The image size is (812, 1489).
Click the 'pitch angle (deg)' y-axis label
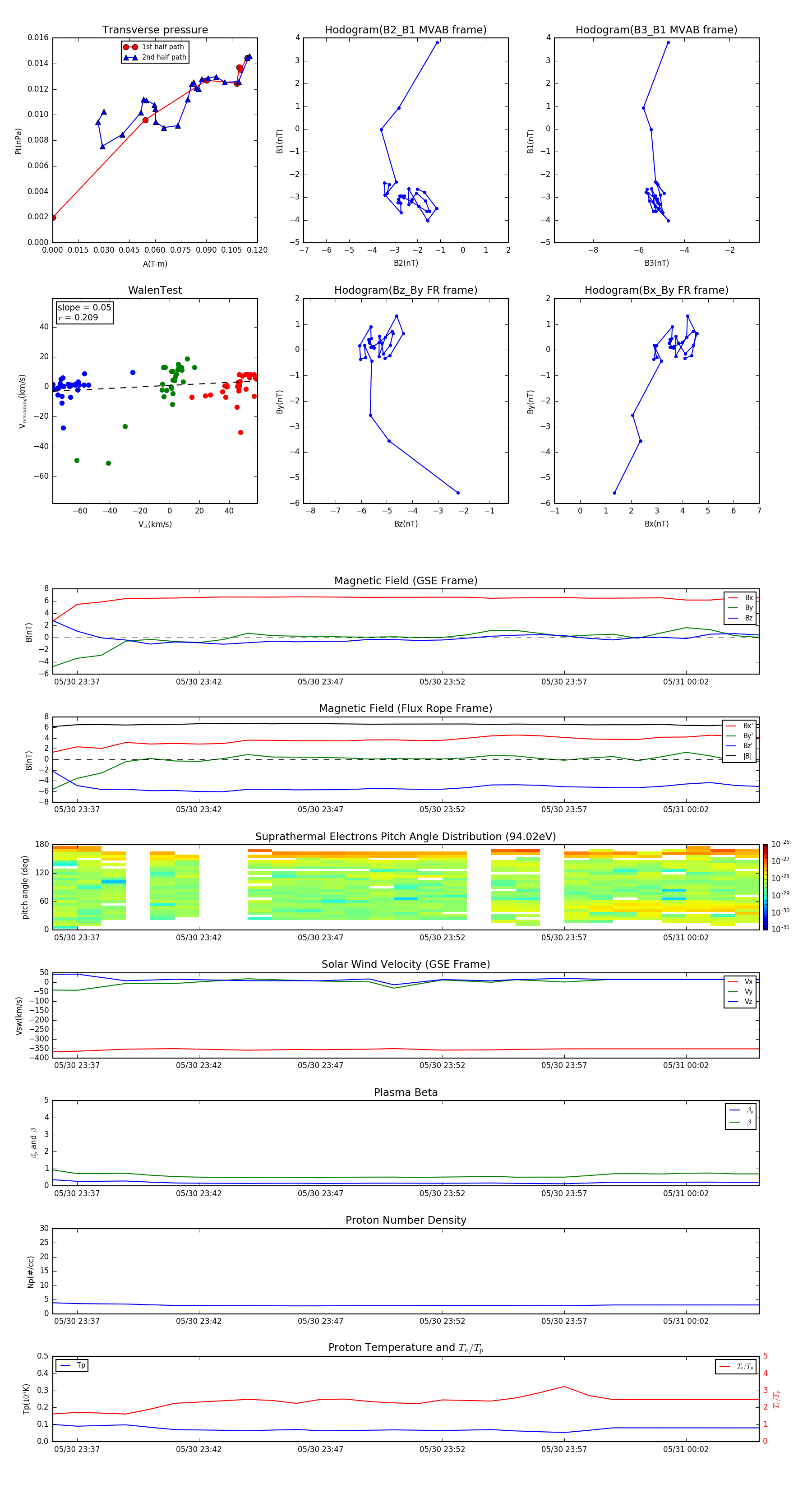(x=25, y=887)
